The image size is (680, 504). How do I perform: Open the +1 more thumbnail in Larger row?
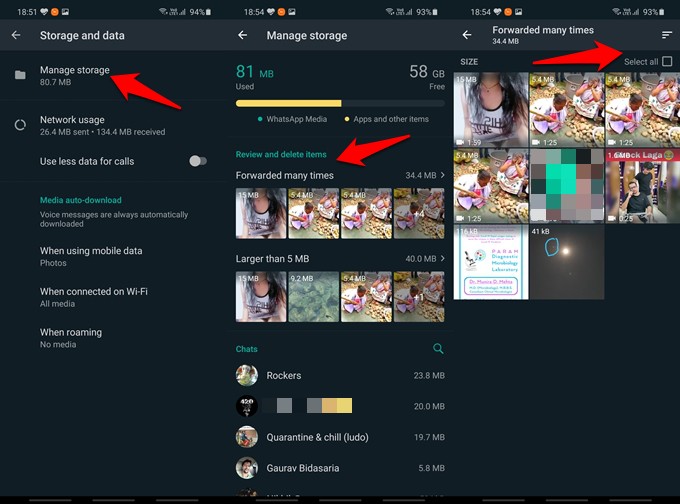419,297
